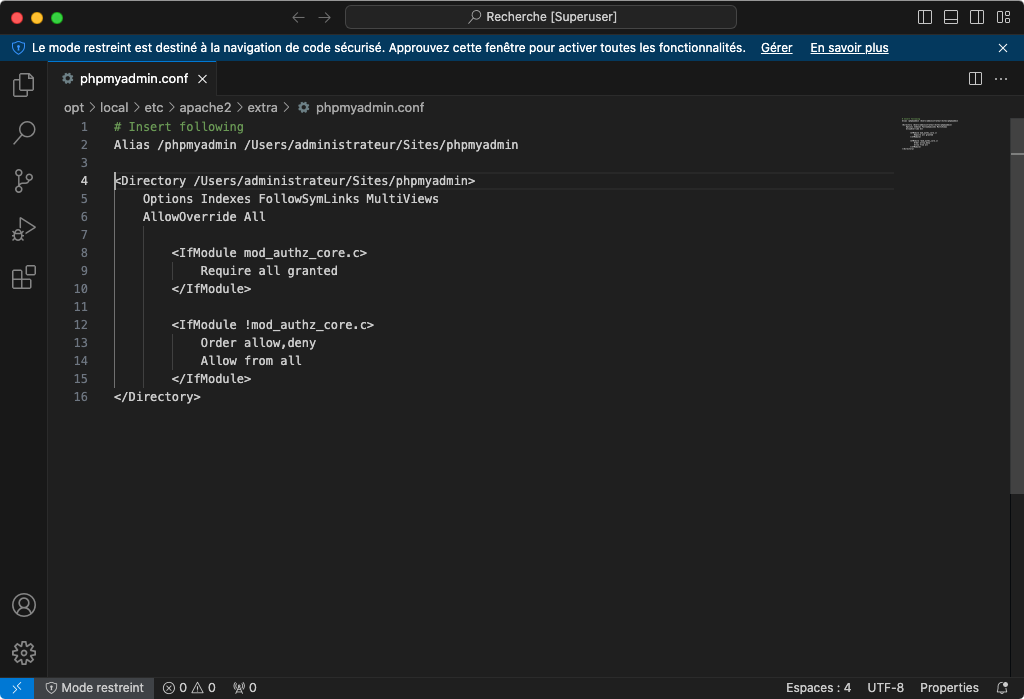
Task: Open the Run and Debug view
Action: click(x=23, y=229)
